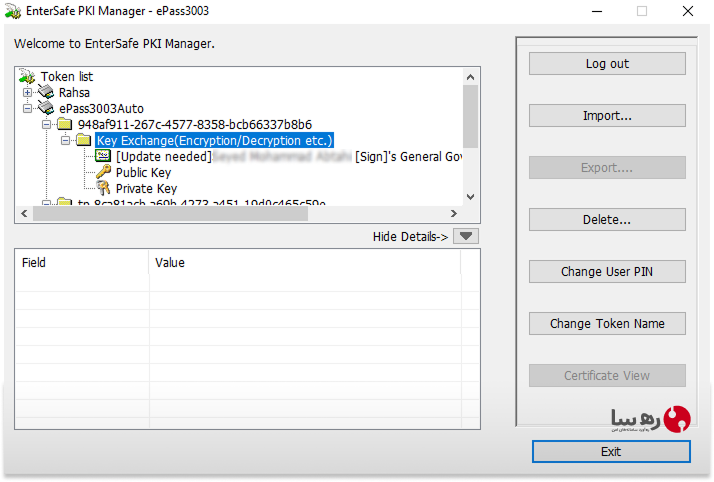Screen dimensions: 714x482
Task: Click the Token list root bee icon
Action: click(x=27, y=76)
